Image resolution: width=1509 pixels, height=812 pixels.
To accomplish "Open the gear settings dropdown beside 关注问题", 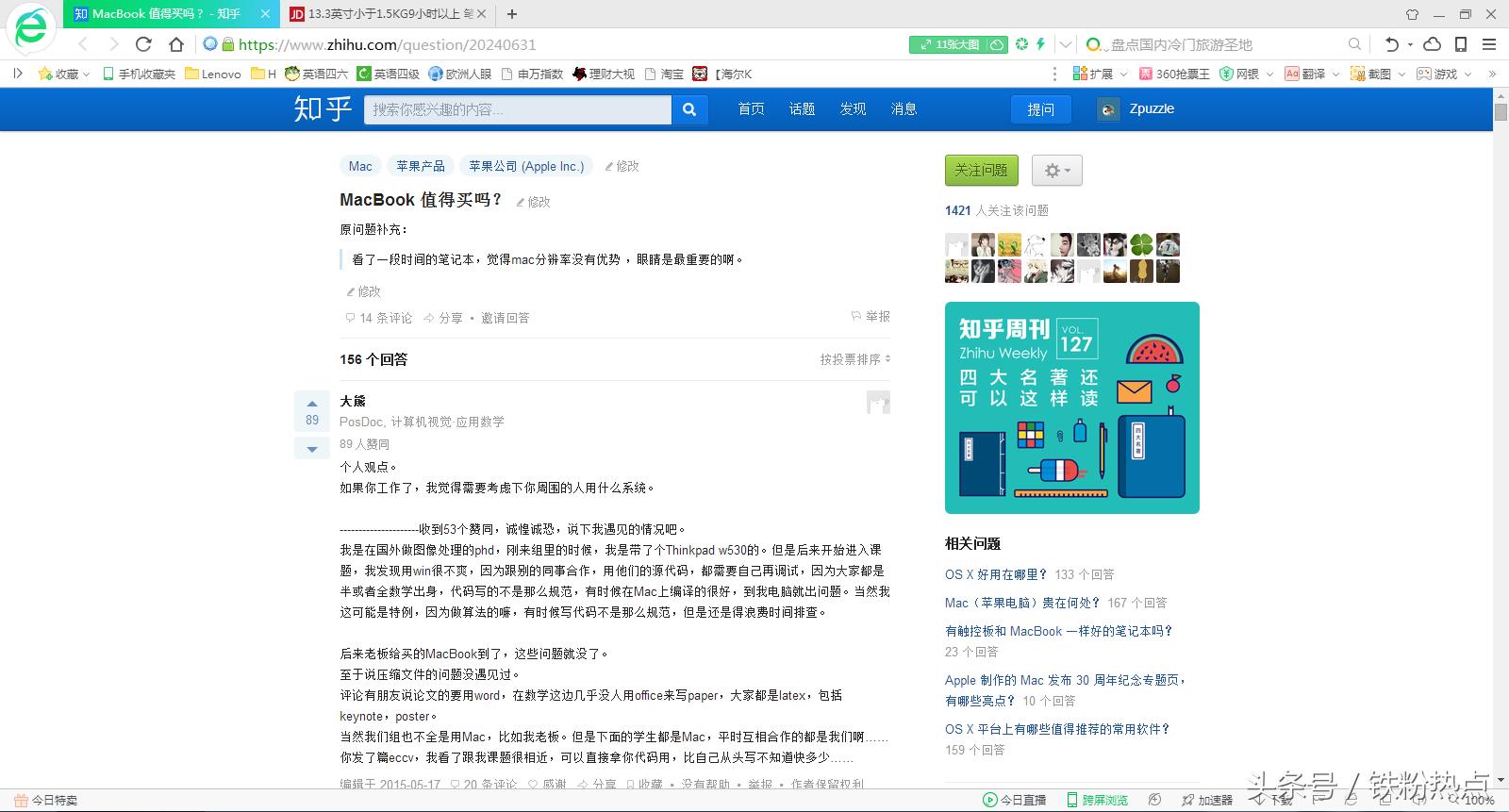I will coord(1057,171).
